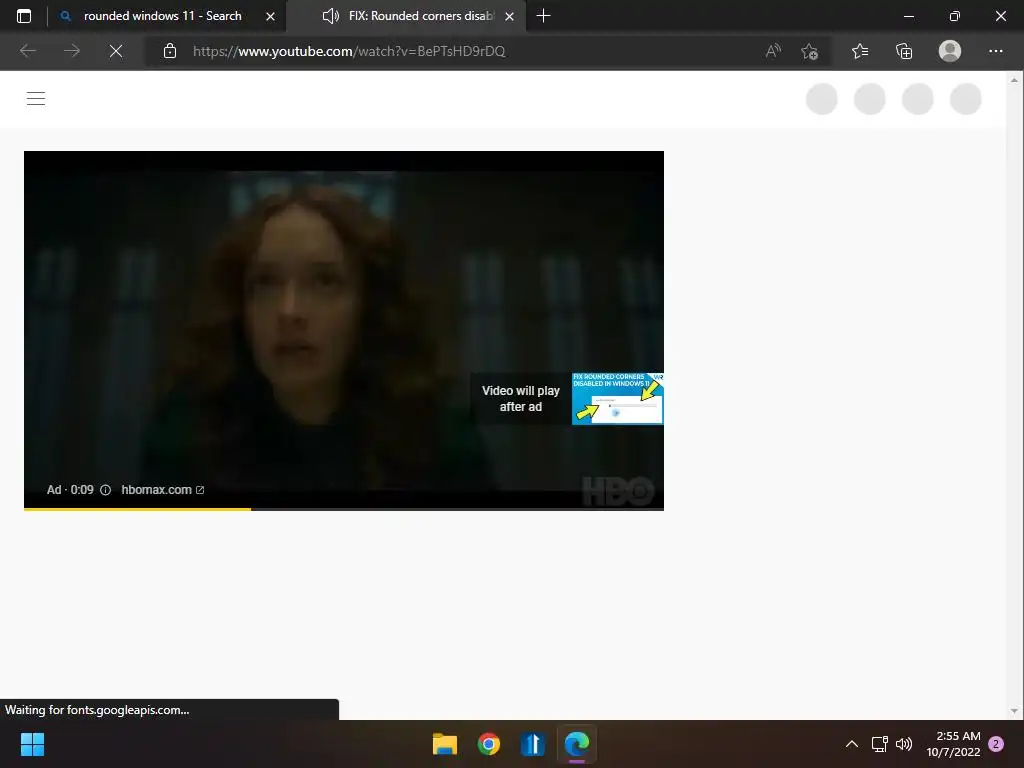Image resolution: width=1024 pixels, height=768 pixels.
Task: Open Edge Settings and more menu
Action: pyautogui.click(x=995, y=51)
